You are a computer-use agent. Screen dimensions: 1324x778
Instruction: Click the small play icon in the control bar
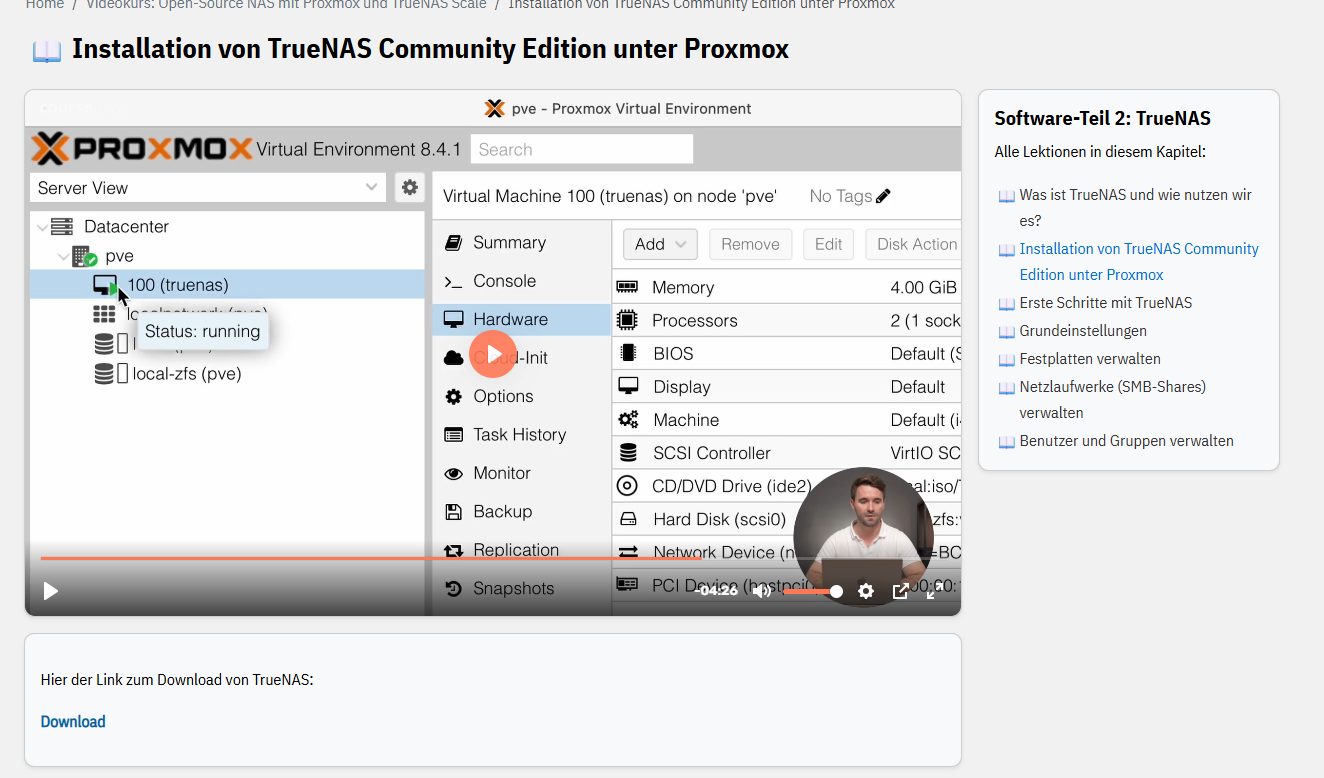[51, 591]
